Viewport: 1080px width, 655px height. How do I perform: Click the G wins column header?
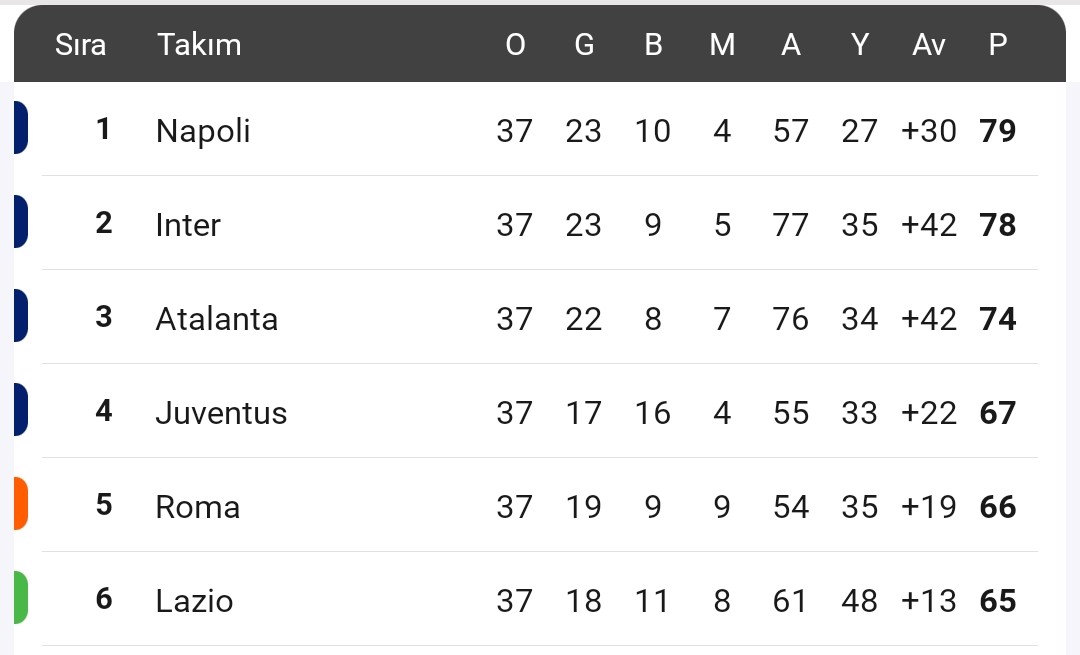584,45
